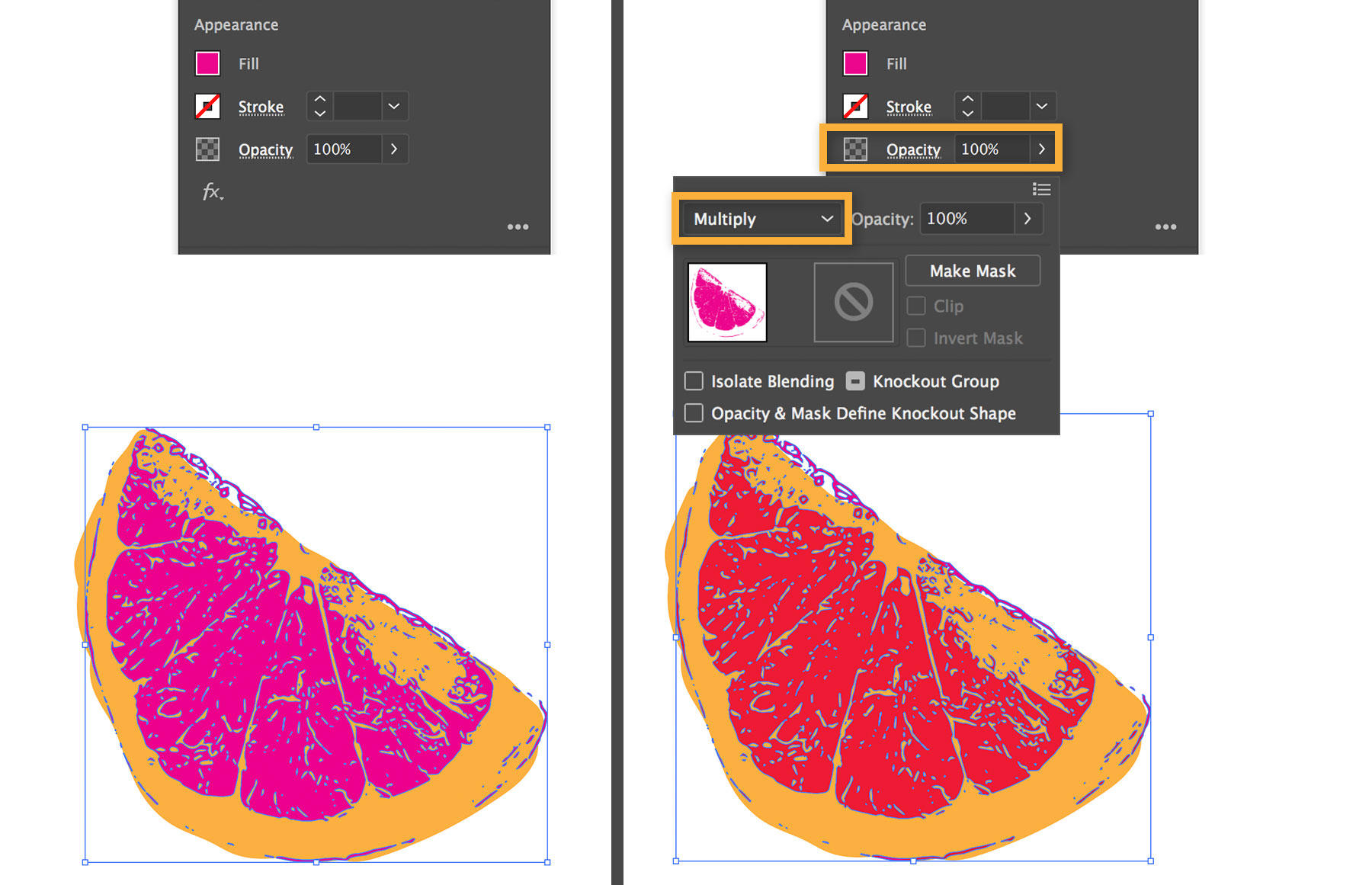Click the Make Mask button
The height and width of the screenshot is (885, 1372).
click(972, 271)
